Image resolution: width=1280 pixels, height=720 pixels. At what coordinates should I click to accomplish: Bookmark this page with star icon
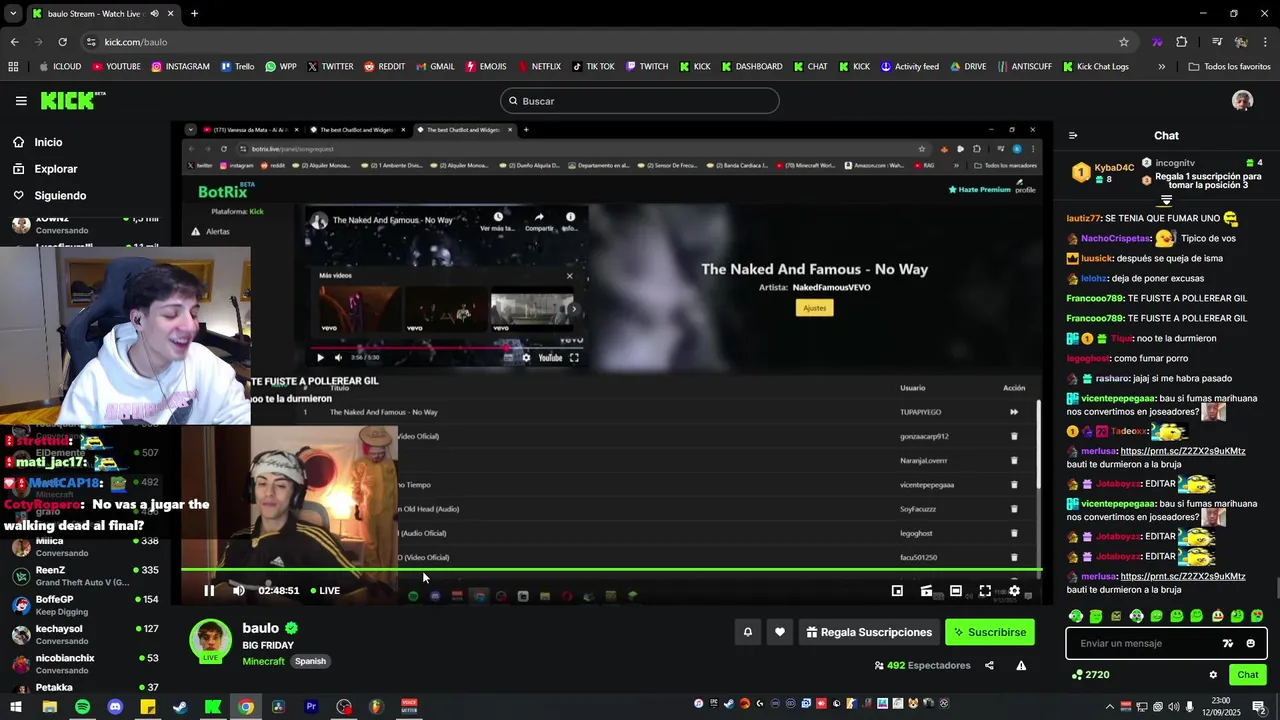pyautogui.click(x=1124, y=42)
